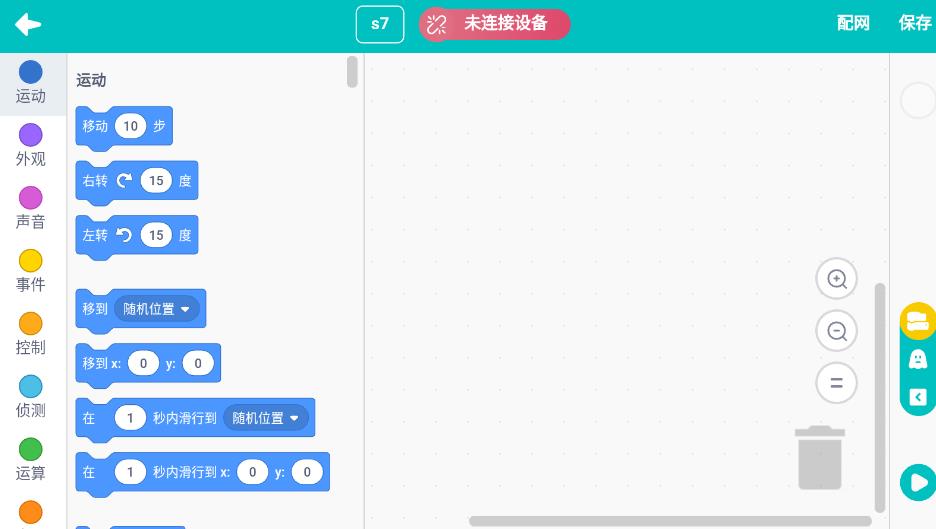The image size is (936, 529).
Task: Click the 配网 network setup button
Action: (x=853, y=24)
